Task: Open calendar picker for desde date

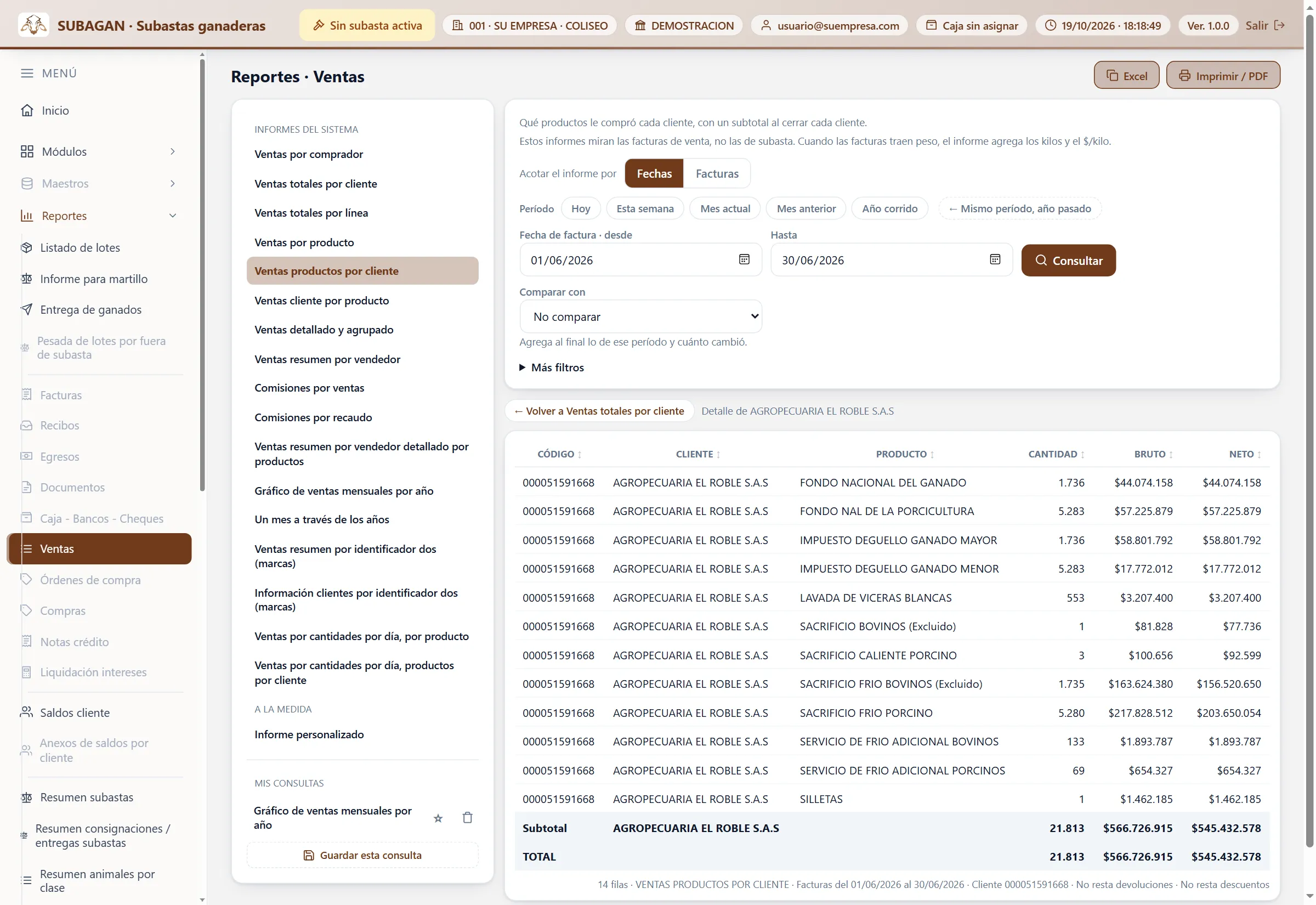Action: coord(744,259)
